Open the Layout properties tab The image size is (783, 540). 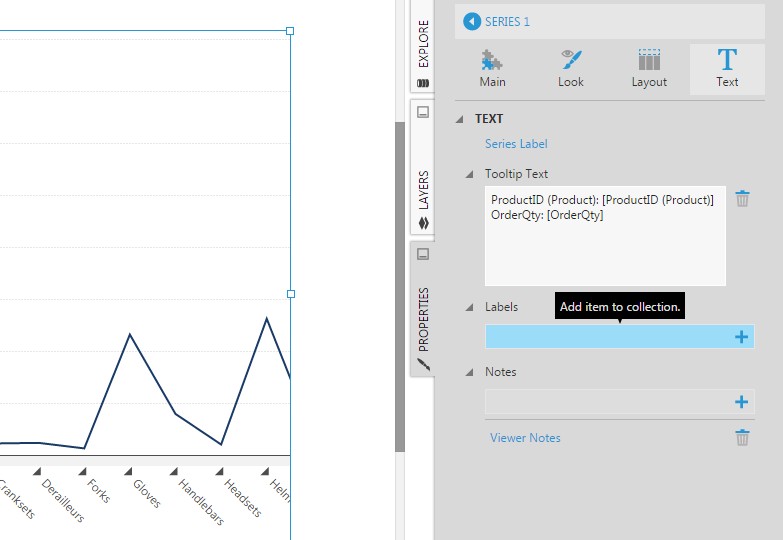pos(649,69)
